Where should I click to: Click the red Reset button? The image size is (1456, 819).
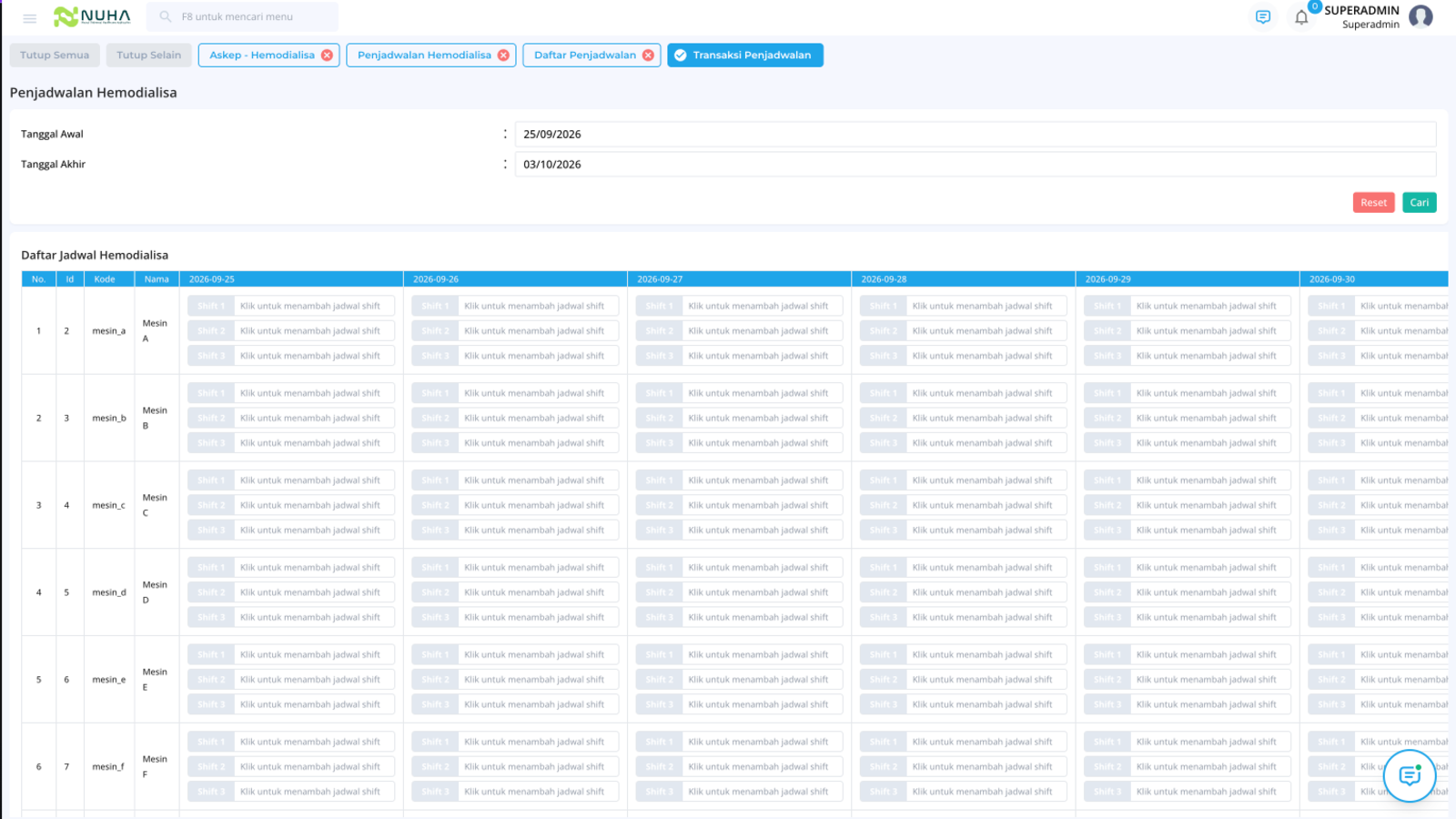[1373, 203]
